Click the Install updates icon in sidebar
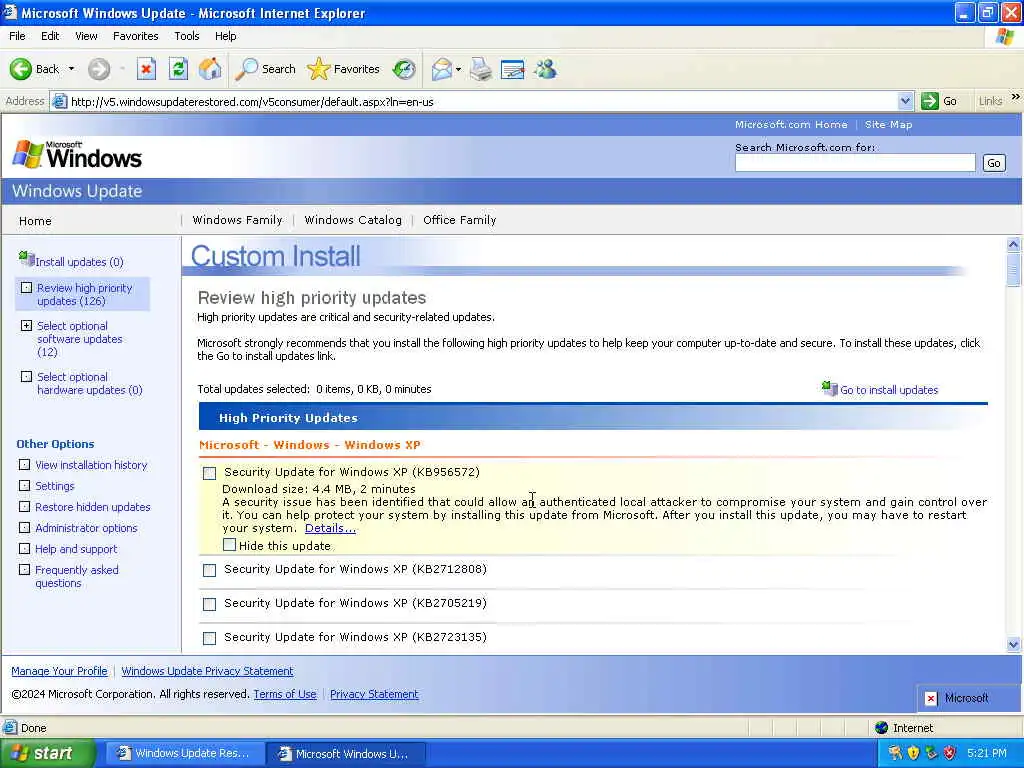 (x=26, y=259)
